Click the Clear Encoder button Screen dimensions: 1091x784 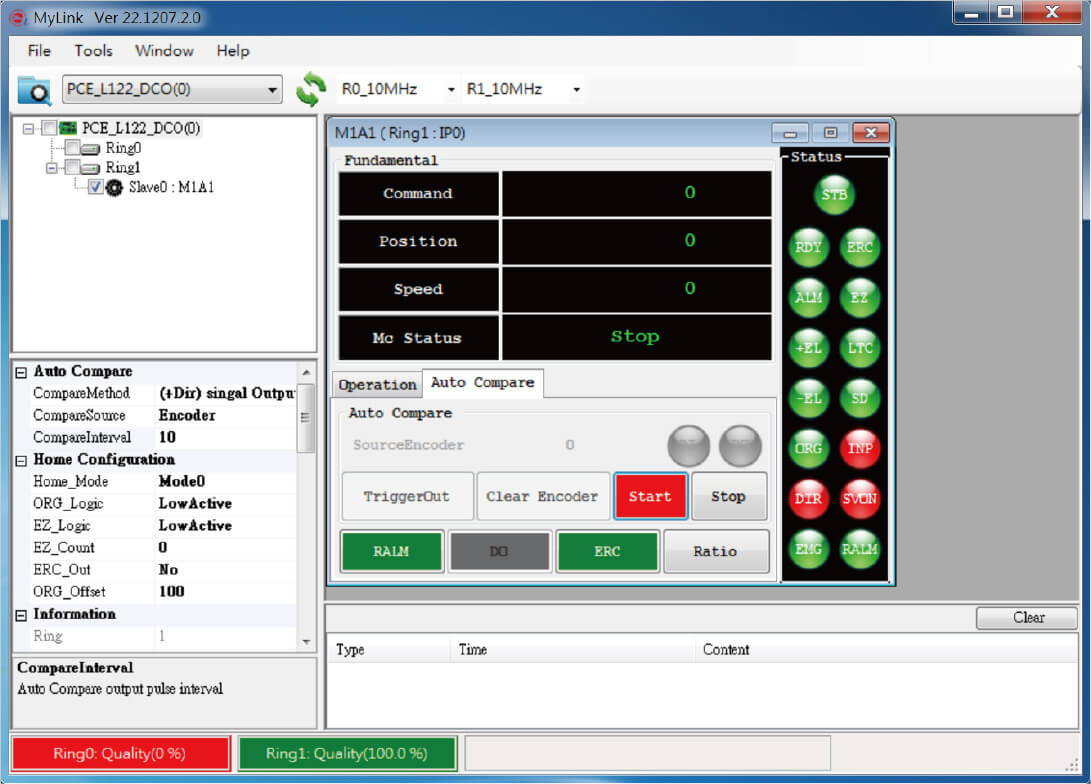pyautogui.click(x=543, y=496)
